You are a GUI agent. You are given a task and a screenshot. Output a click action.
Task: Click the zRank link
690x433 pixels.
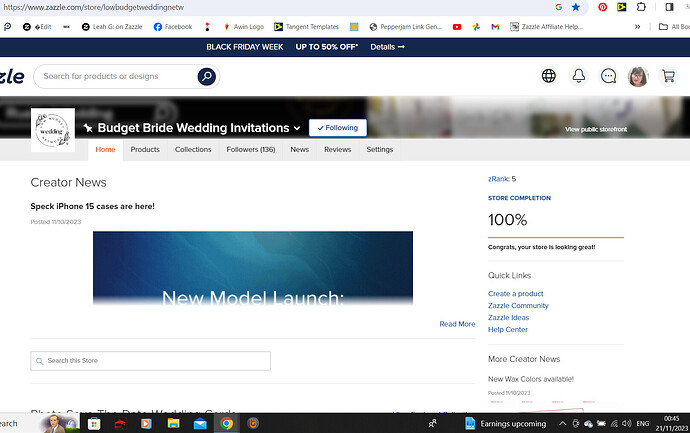coord(499,179)
